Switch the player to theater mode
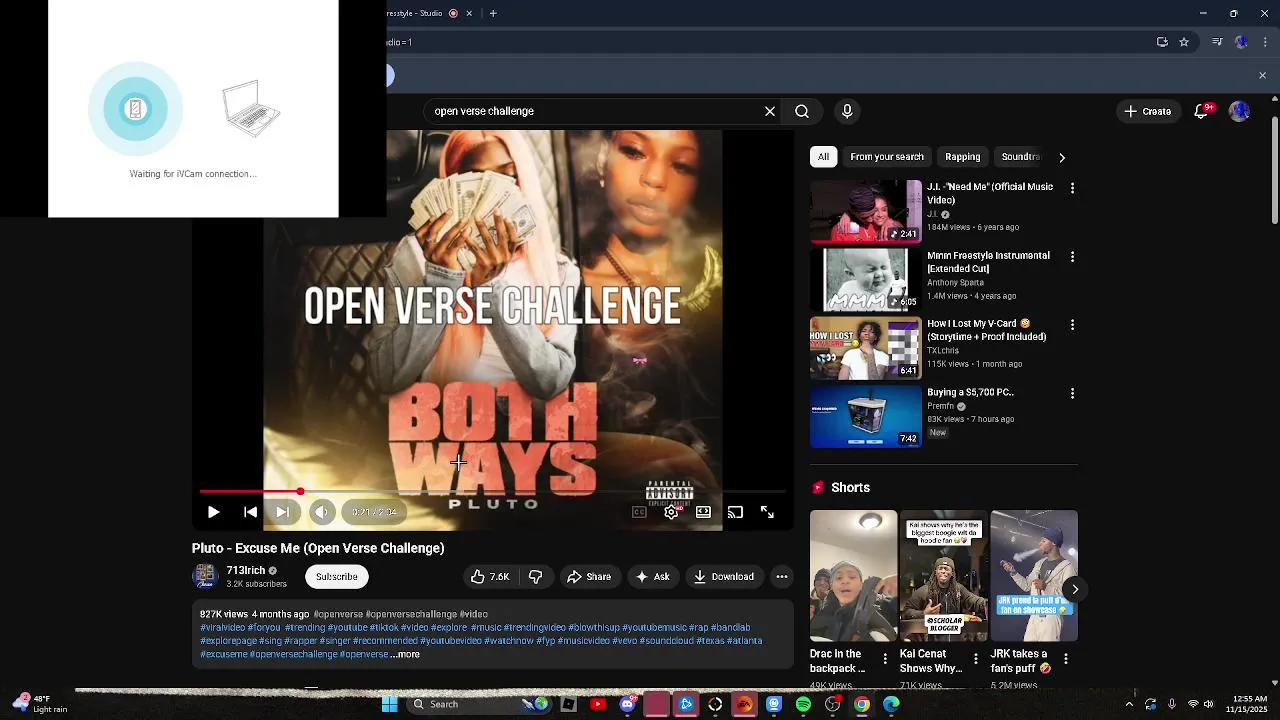This screenshot has width=1280, height=720. point(703,512)
